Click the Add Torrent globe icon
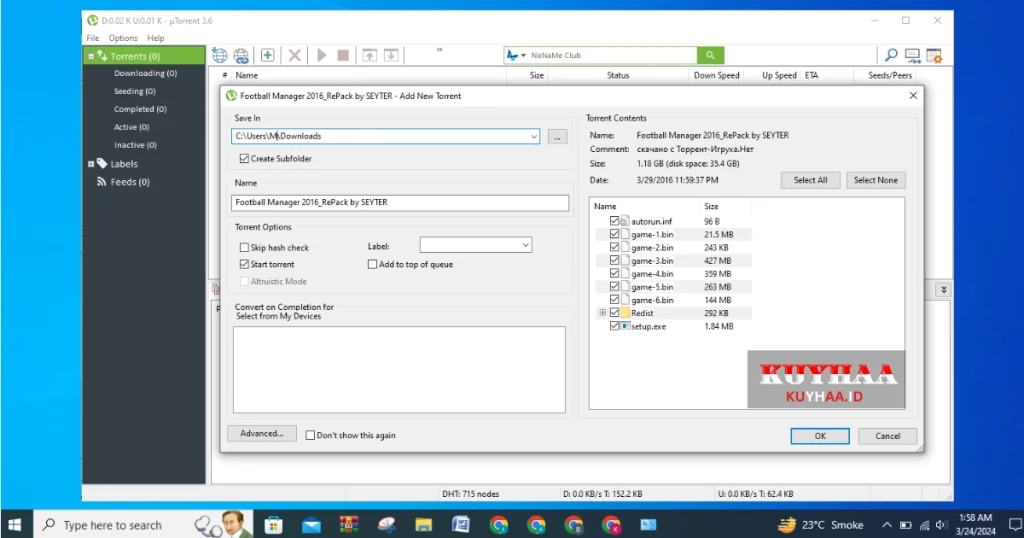Viewport: 1024px width, 538px height. tap(219, 55)
